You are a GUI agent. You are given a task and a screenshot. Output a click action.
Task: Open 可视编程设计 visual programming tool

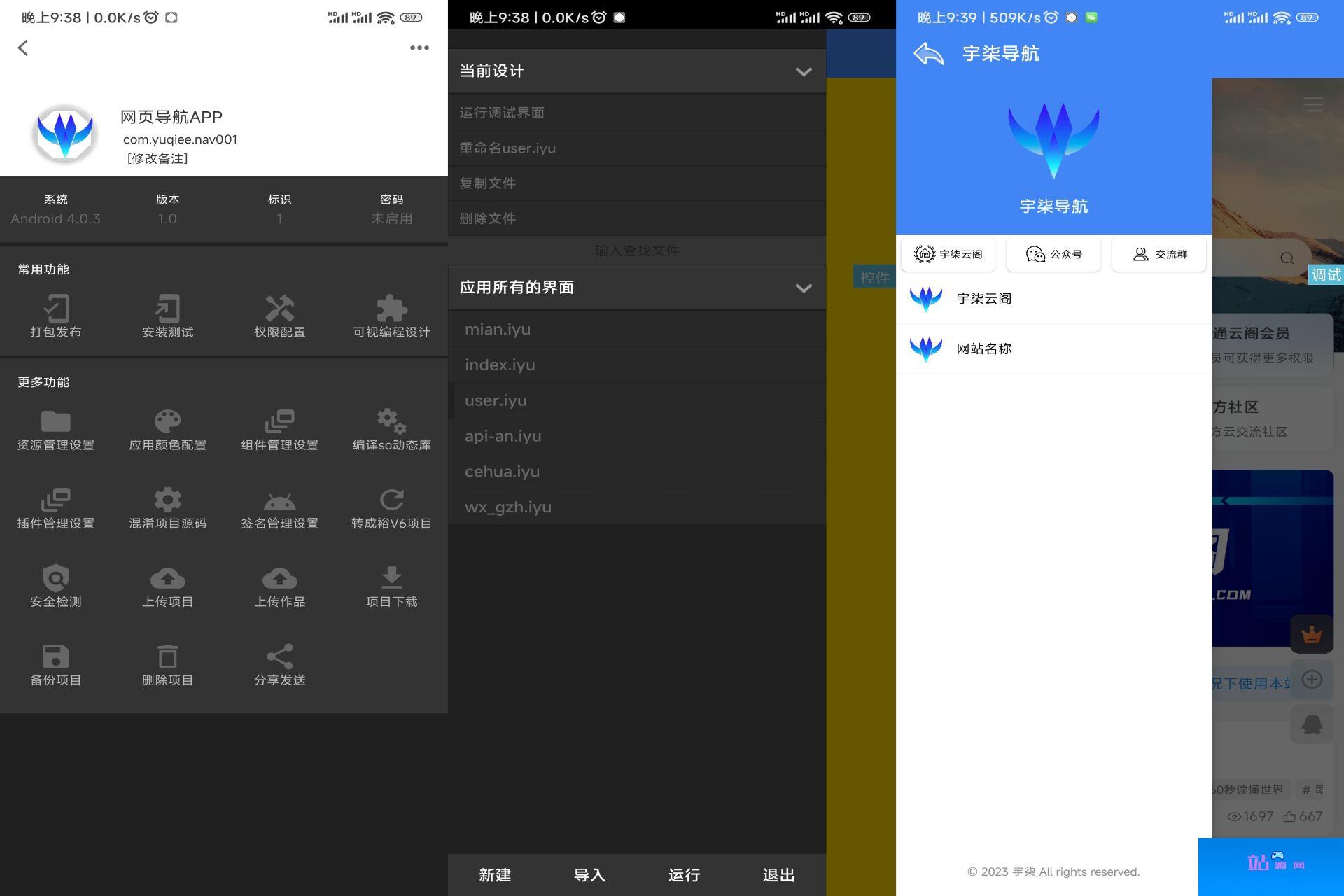(391, 316)
